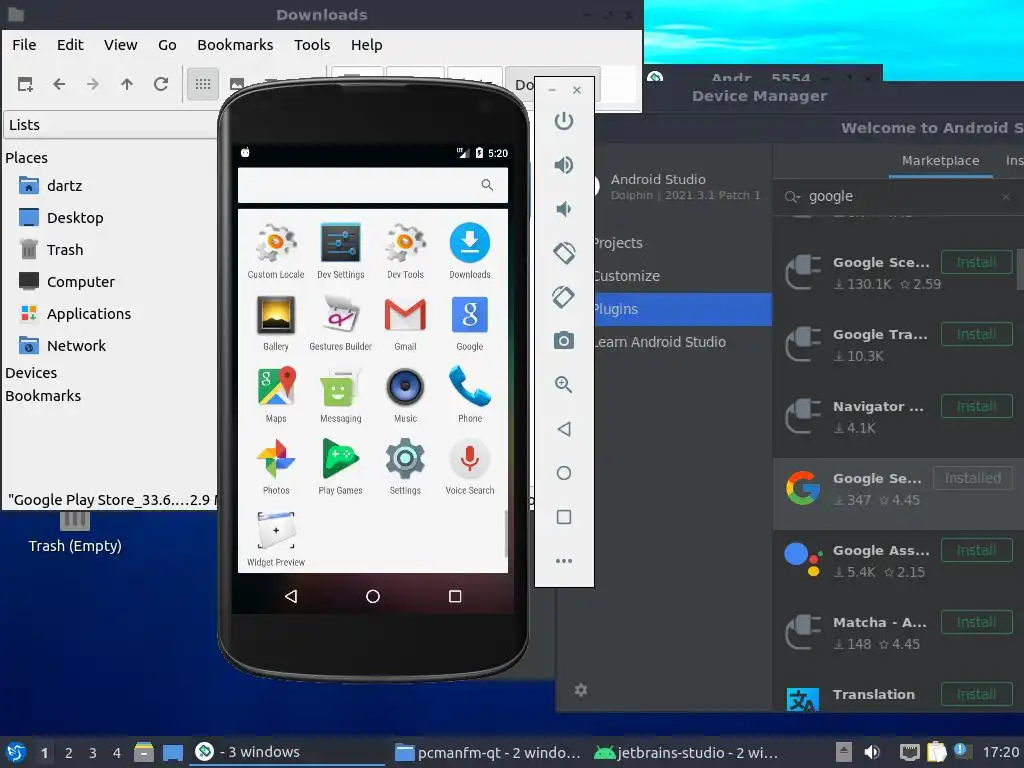1024x768 pixels.
Task: Open View menu in file manager
Action: (120, 45)
